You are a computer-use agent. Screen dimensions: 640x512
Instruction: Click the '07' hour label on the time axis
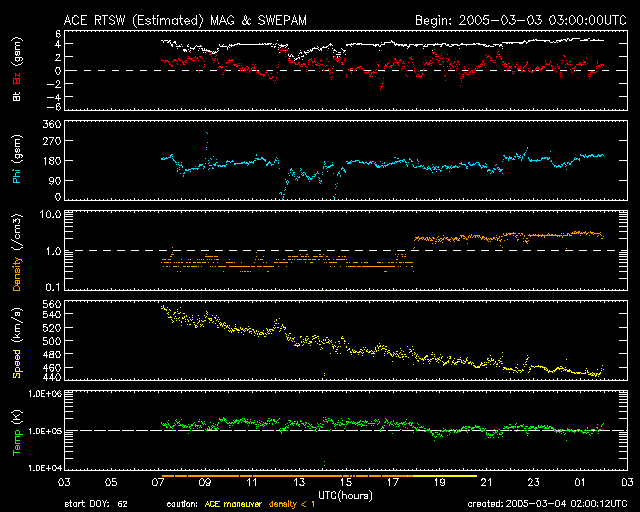click(158, 482)
